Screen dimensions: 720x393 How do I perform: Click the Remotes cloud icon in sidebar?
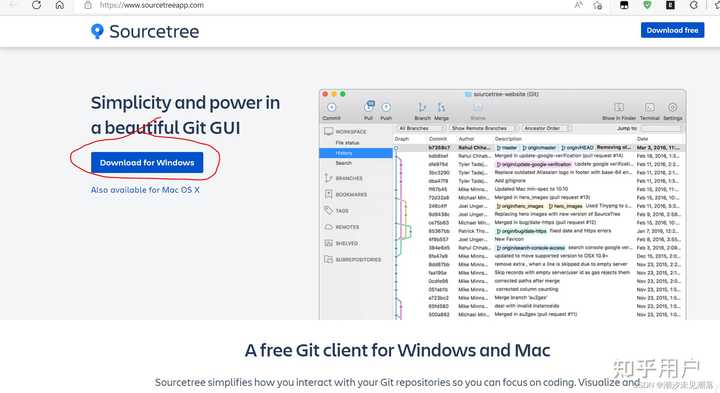328,227
